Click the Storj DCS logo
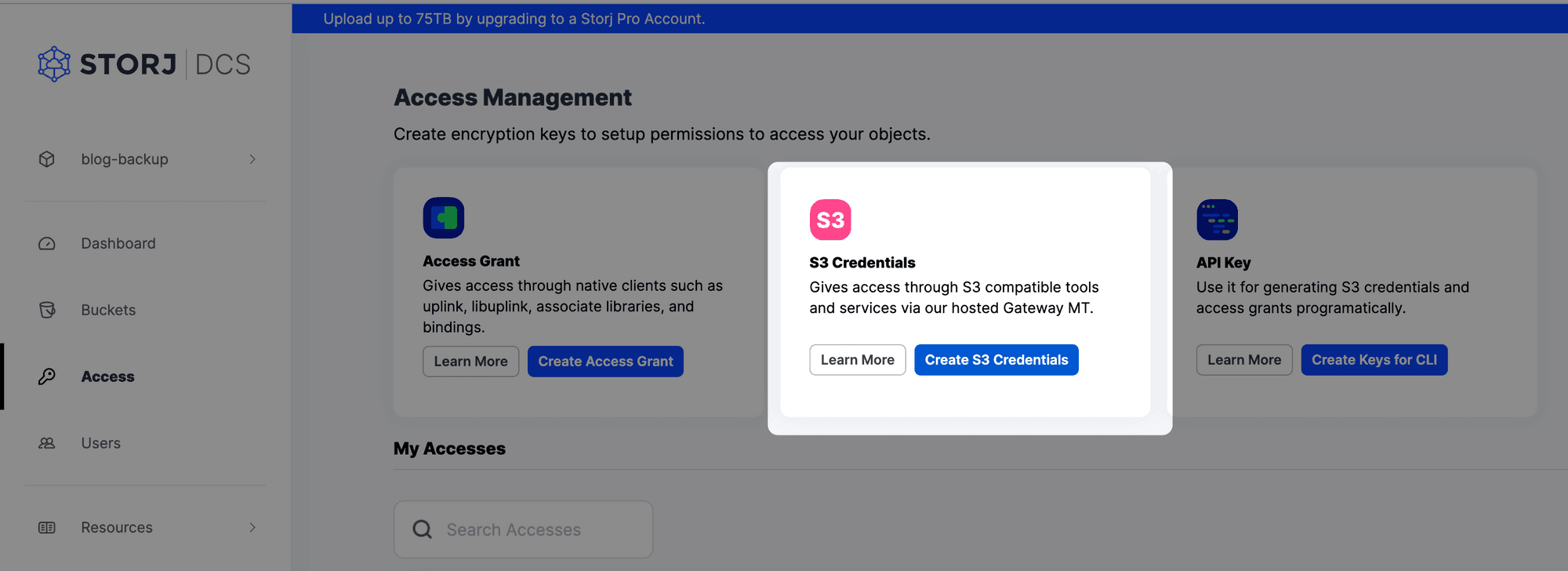 pyautogui.click(x=144, y=64)
